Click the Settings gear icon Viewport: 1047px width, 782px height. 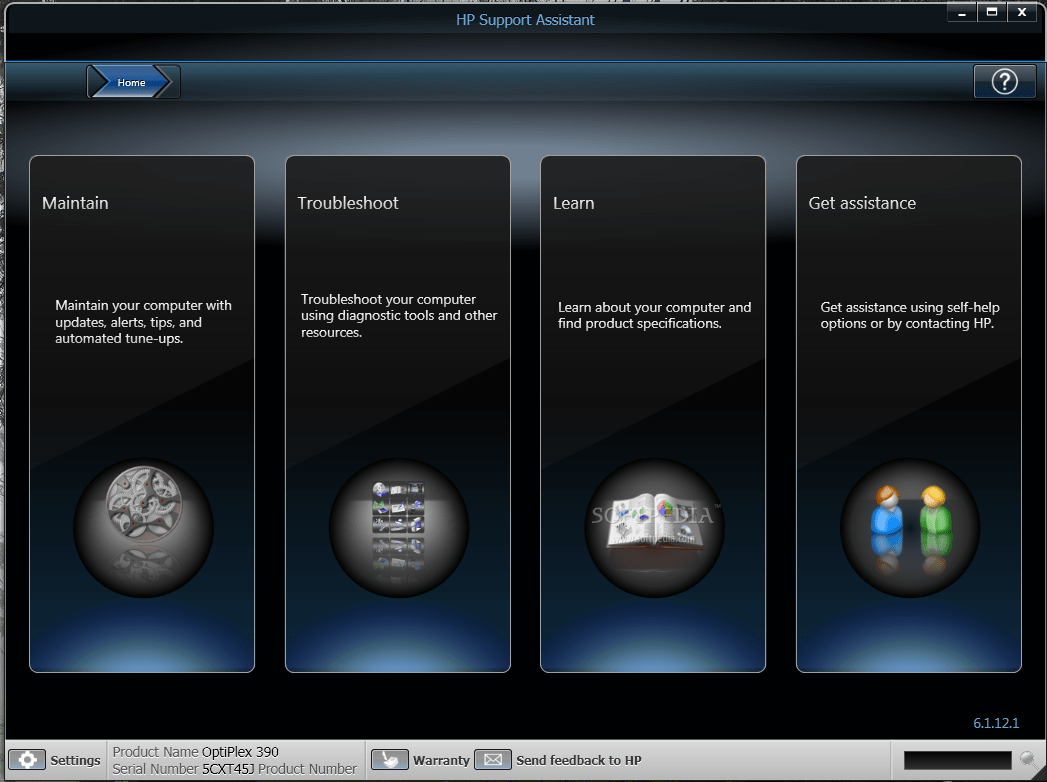27,760
